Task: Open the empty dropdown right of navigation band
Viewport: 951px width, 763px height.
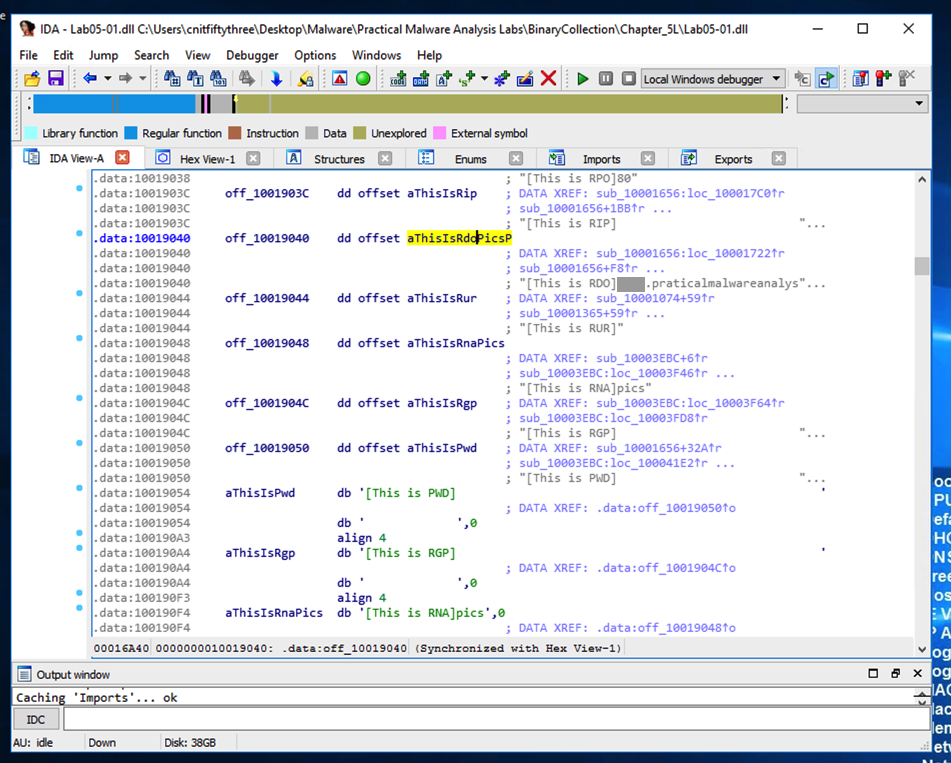Action: pyautogui.click(x=862, y=103)
